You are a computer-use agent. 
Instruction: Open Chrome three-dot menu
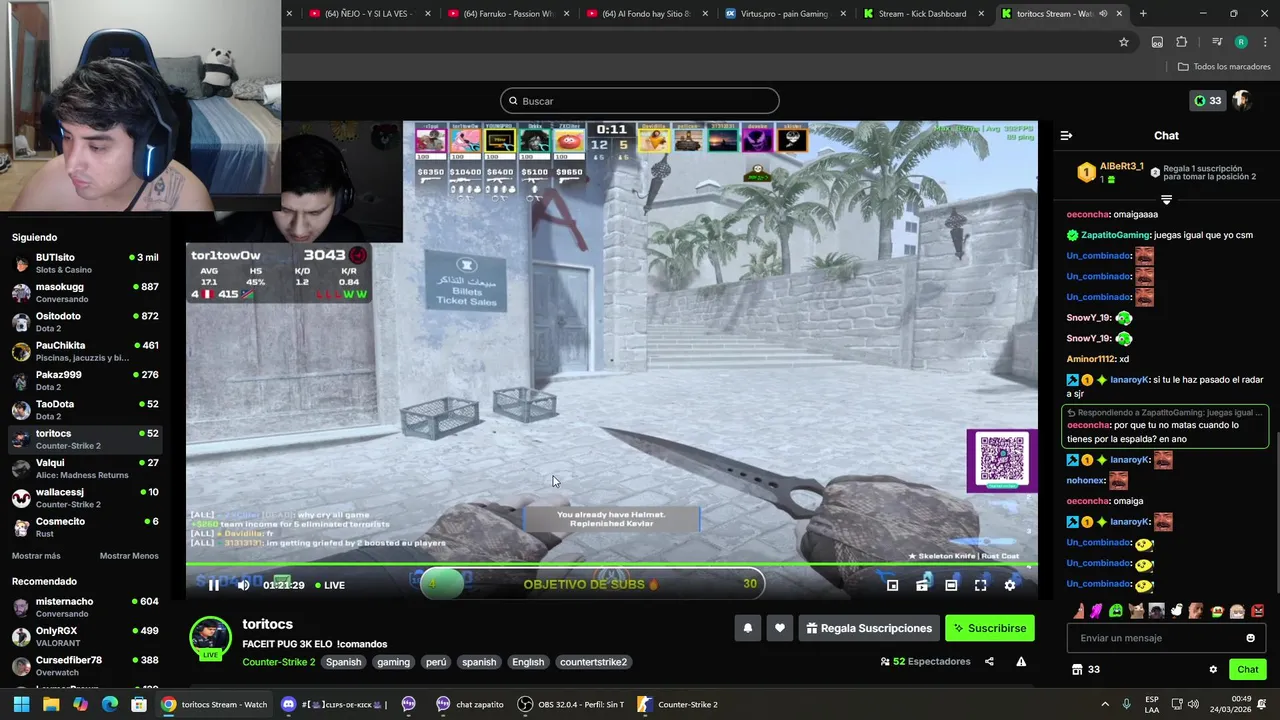click(x=1265, y=42)
